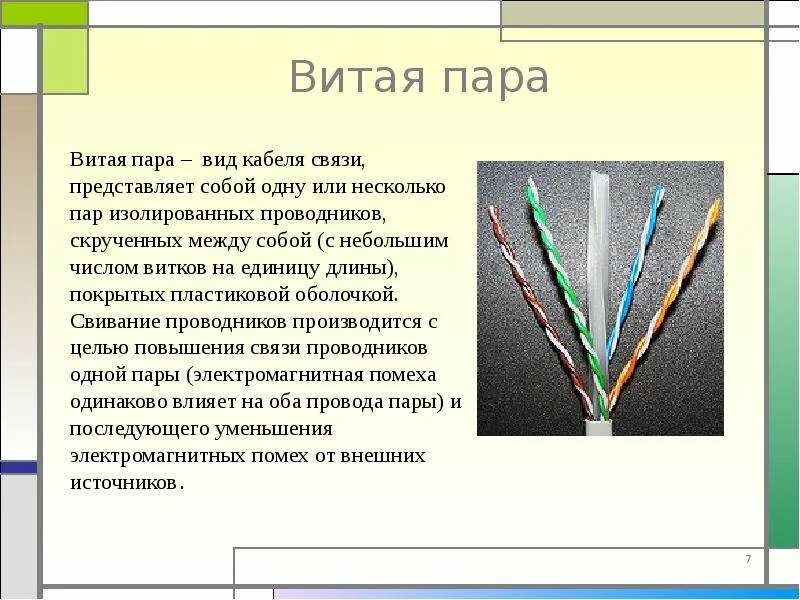800x600 pixels.
Task: Click the line "покрытых пластиковой оболочкой."
Action: pos(234,295)
